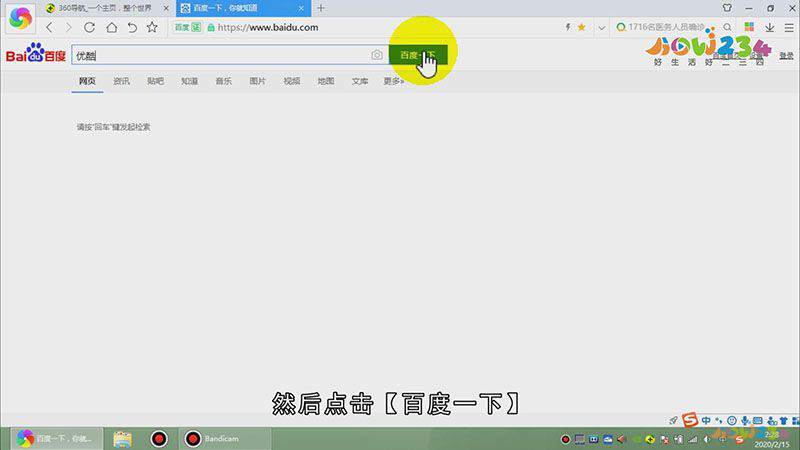This screenshot has height=450, width=800.
Task: Switch to the 地图 tab
Action: (x=326, y=81)
